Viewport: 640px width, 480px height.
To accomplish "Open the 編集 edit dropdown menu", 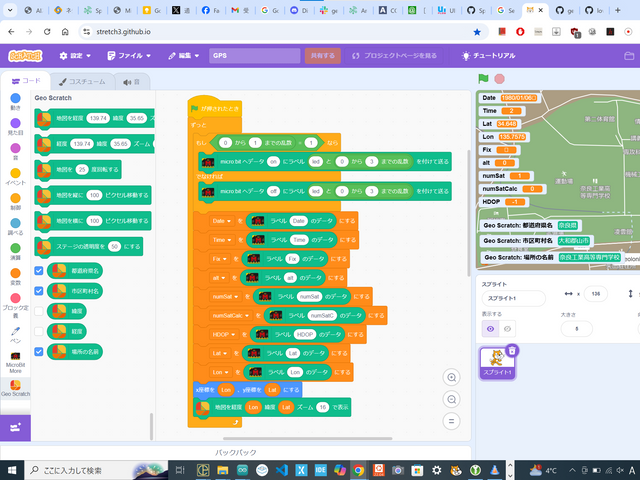I will 183,56.
